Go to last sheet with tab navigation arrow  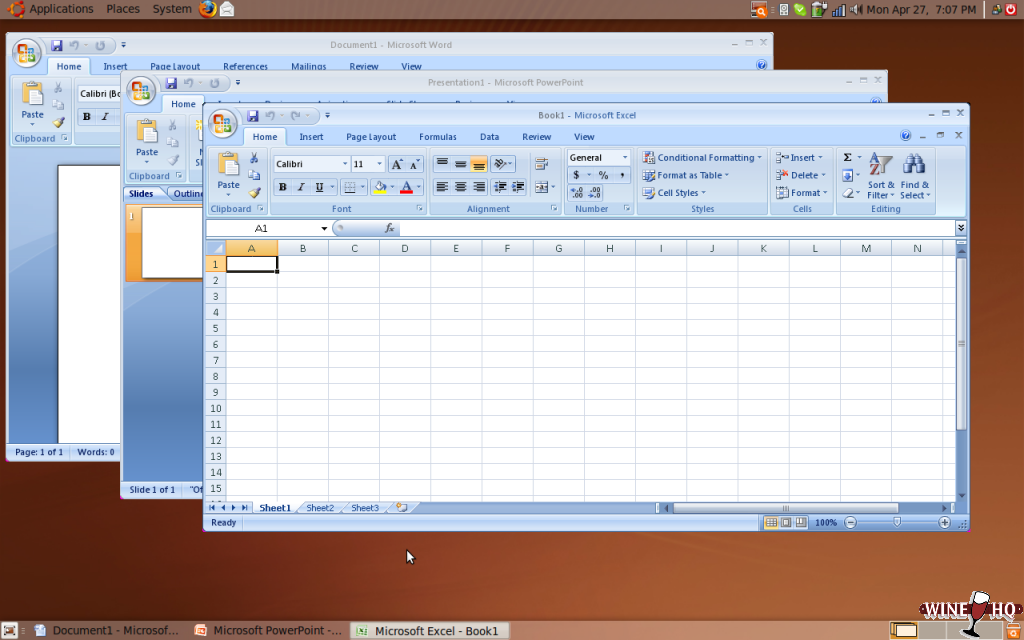244,507
